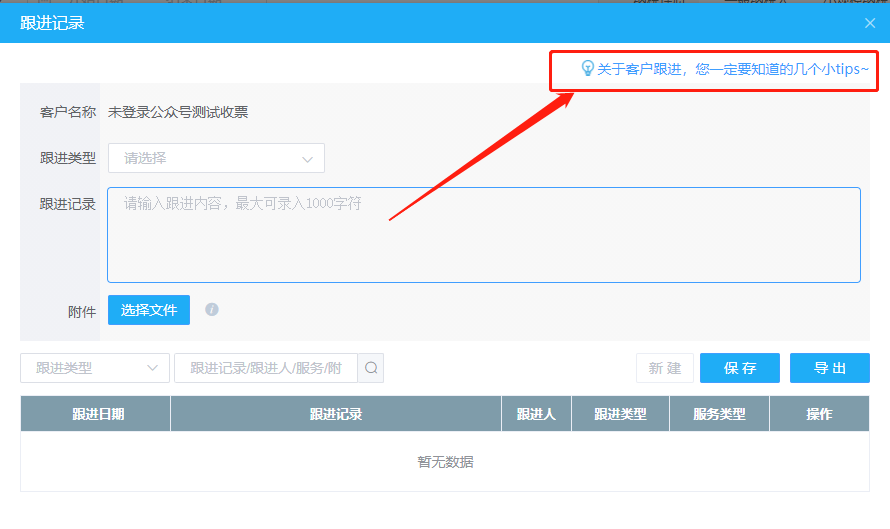The image size is (890, 529).
Task: Click the 跟进记录 dialog title
Action: click(52, 23)
